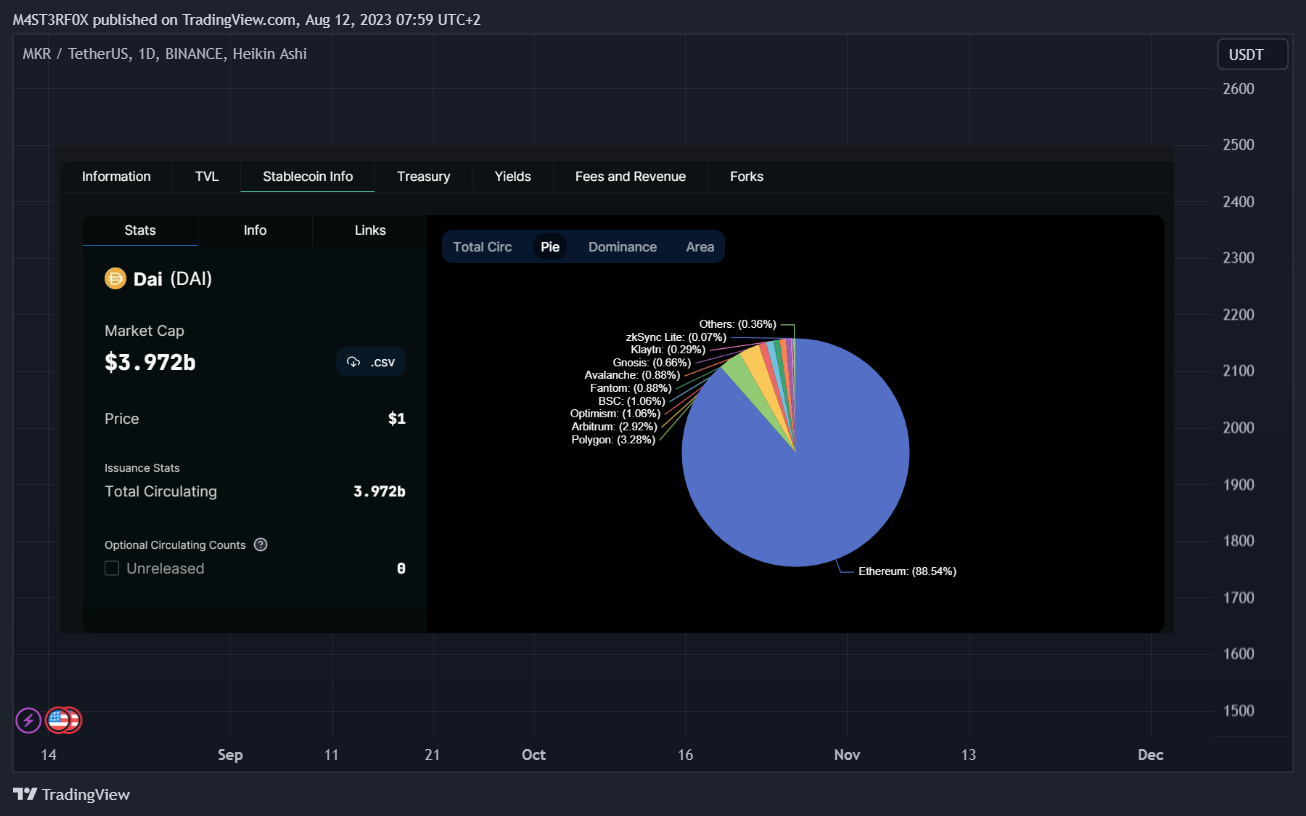
Task: Switch chart to Dominance view
Action: click(x=623, y=247)
